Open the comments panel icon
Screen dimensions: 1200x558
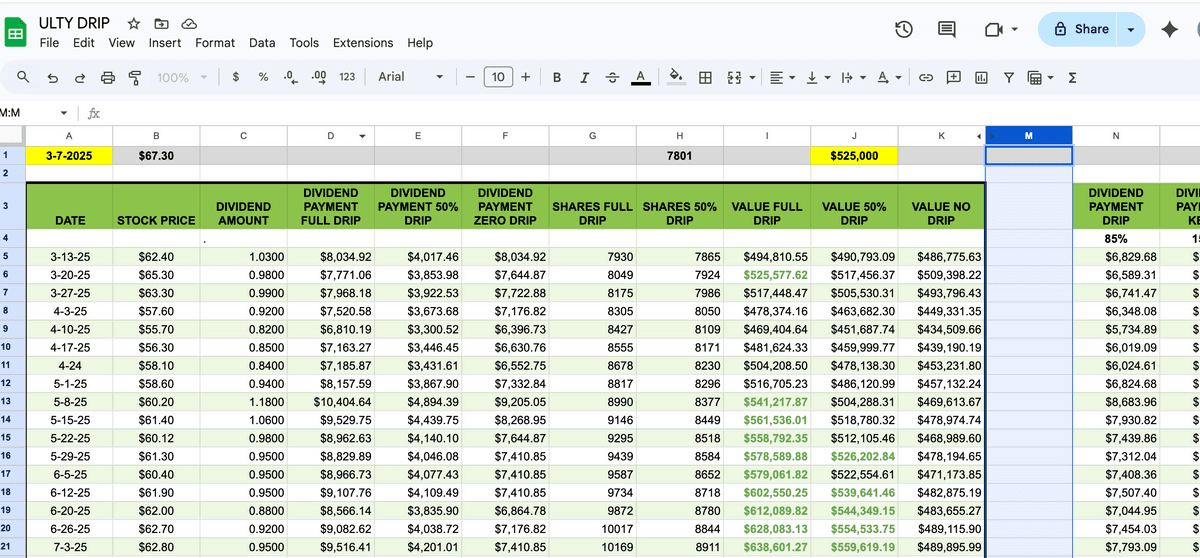click(947, 30)
